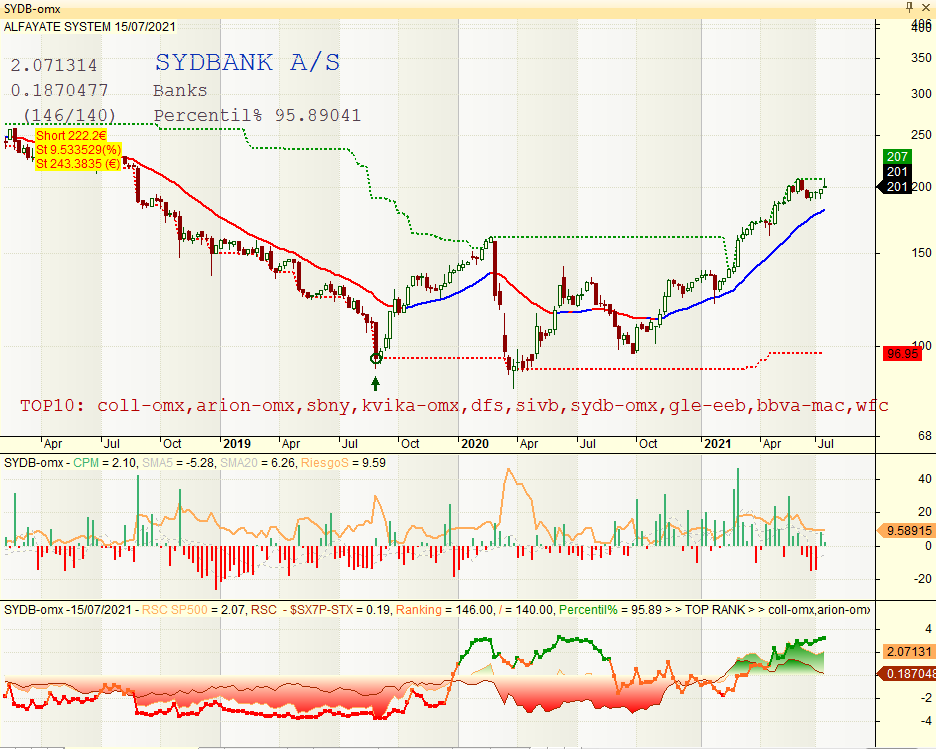Click the 150 price axis label
The height and width of the screenshot is (749, 936).
point(921,253)
